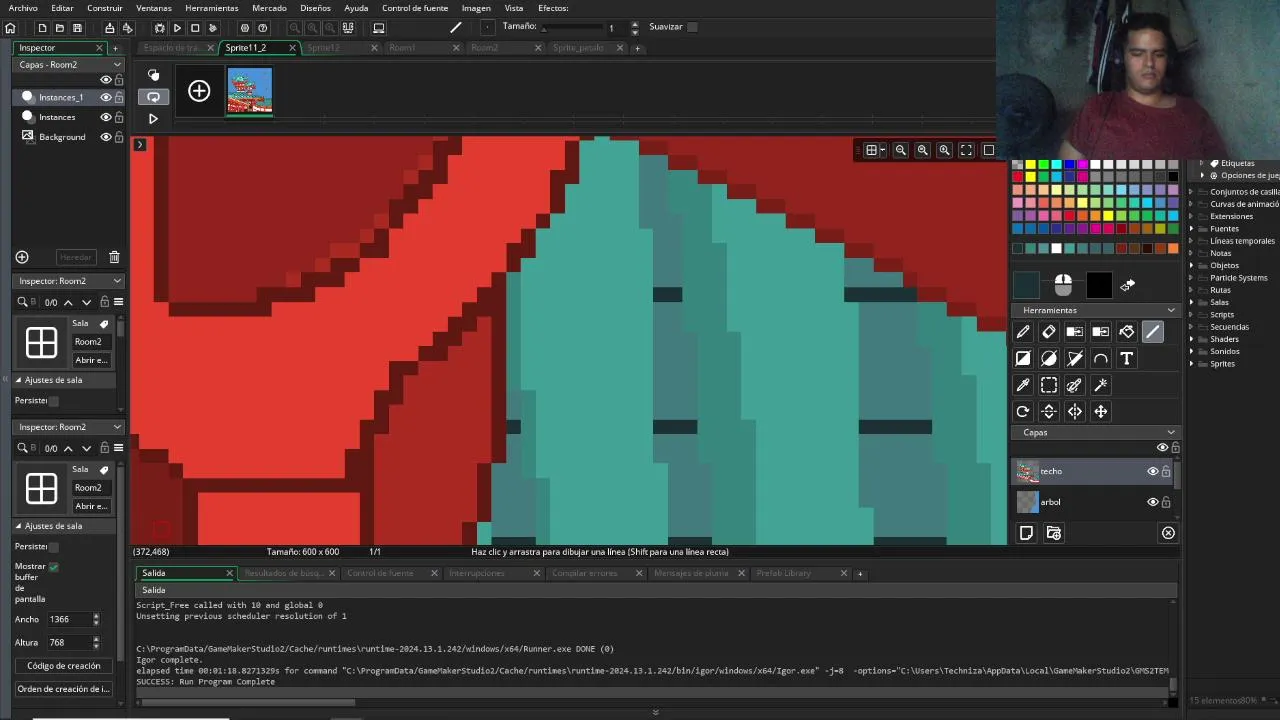Select the Polygon shape tool
The height and width of the screenshot is (720, 1280).
click(x=1075, y=358)
